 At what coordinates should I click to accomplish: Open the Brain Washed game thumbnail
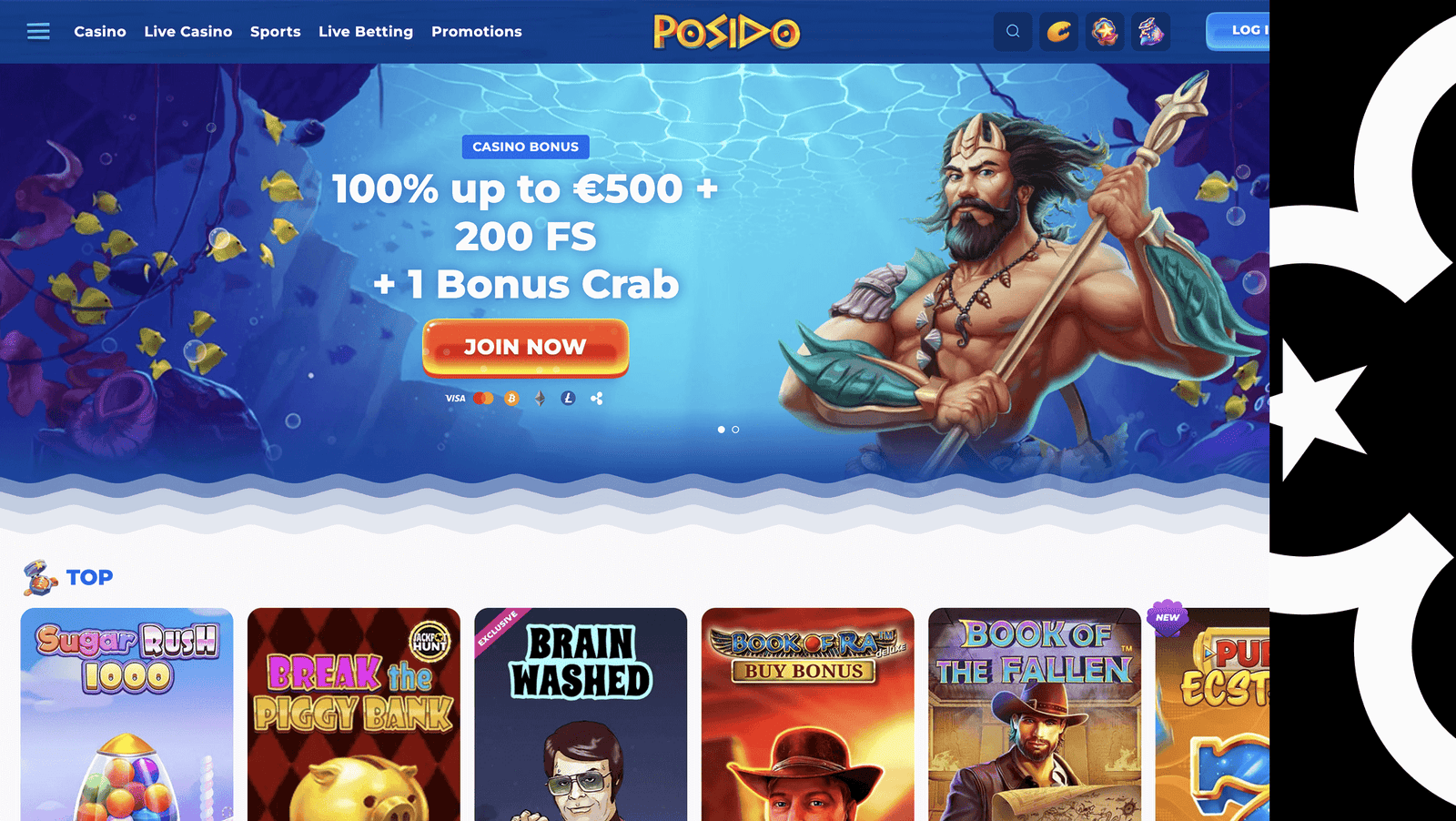581,715
